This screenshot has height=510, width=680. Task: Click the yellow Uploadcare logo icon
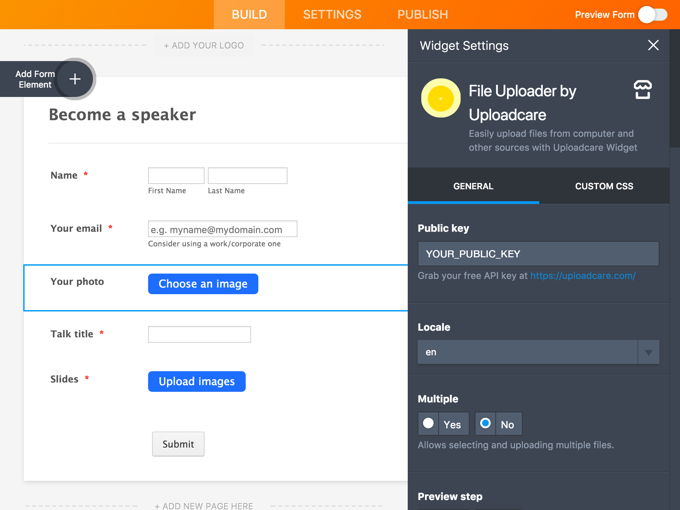click(440, 98)
